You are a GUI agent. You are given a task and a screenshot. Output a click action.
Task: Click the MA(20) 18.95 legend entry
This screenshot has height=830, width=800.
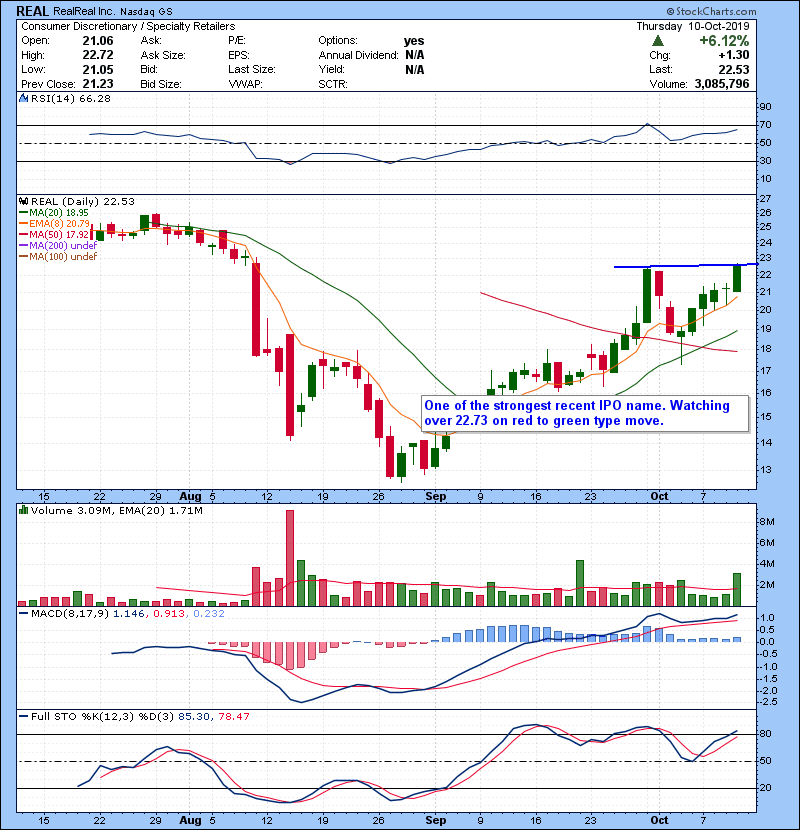click(53, 213)
